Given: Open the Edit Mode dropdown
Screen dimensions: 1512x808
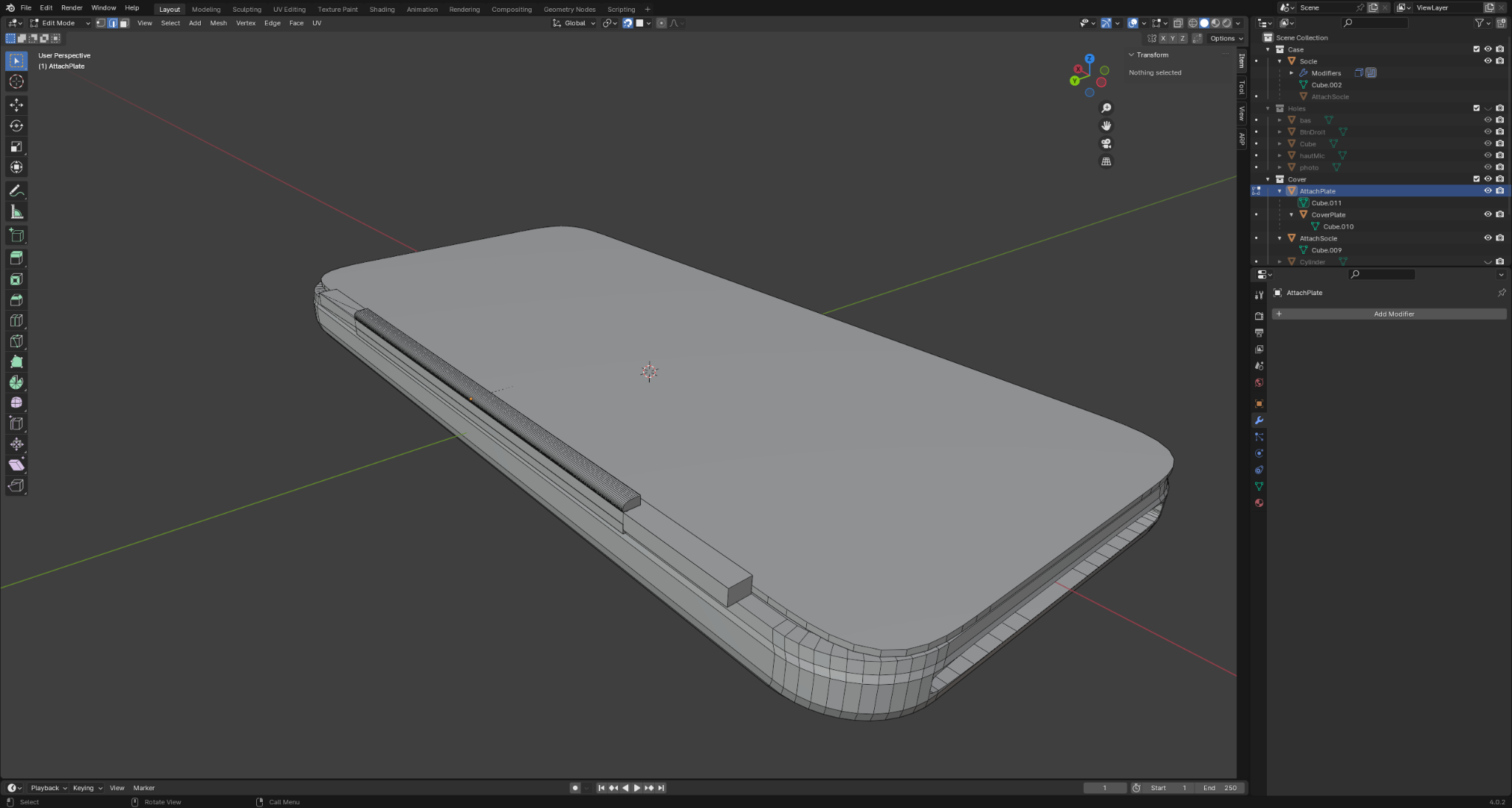Looking at the screenshot, I should pyautogui.click(x=59, y=23).
